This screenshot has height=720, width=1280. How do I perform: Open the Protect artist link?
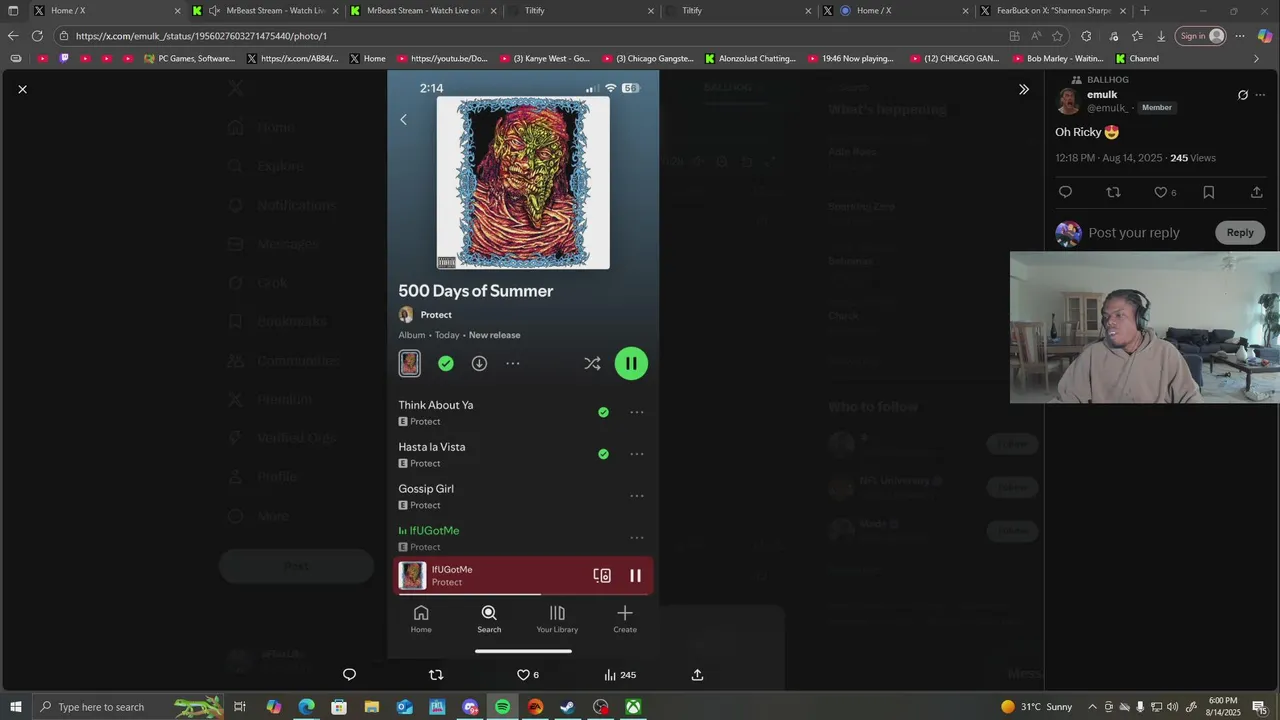[436, 315]
